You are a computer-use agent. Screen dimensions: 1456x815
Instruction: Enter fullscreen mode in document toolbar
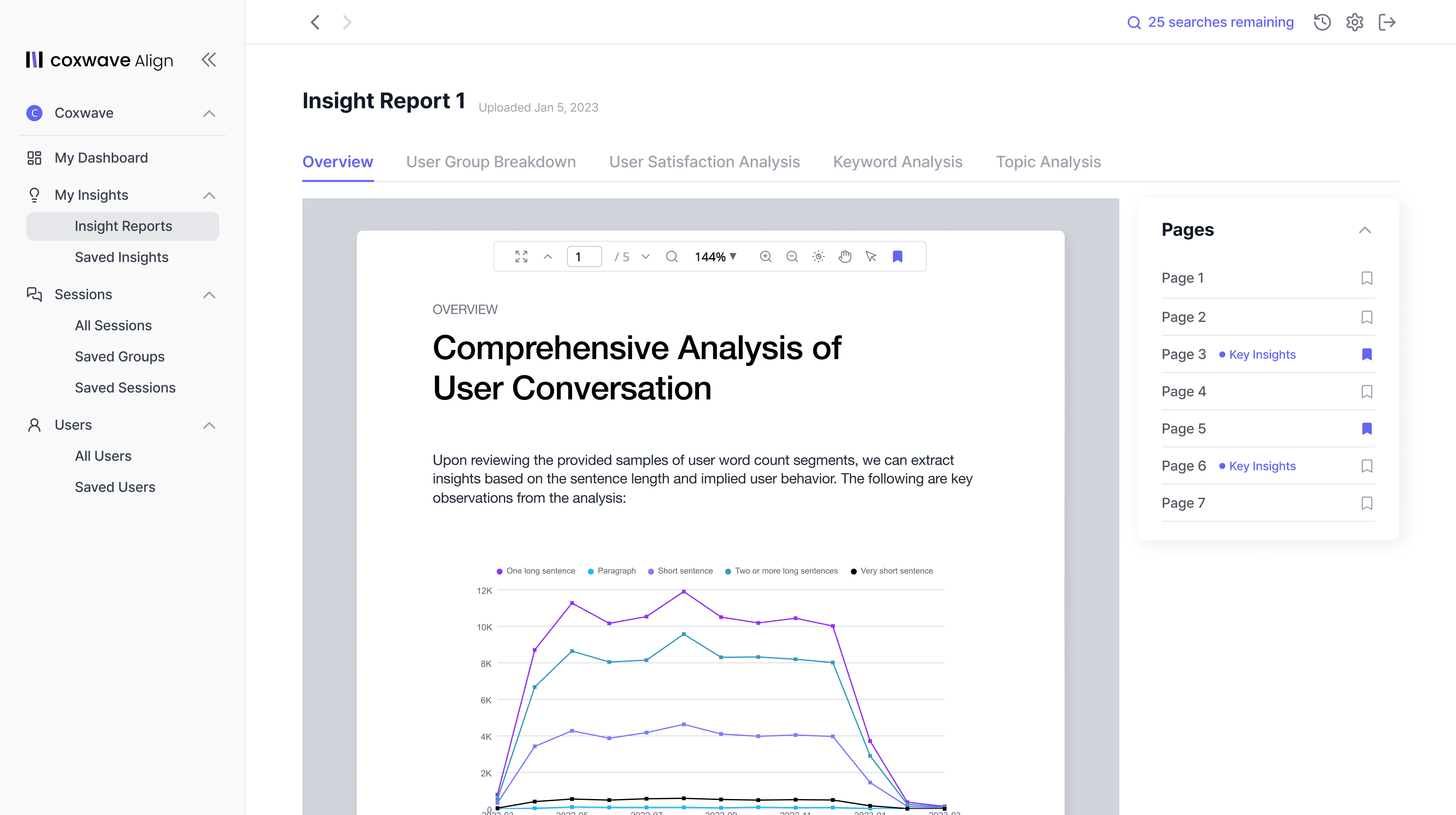[521, 256]
